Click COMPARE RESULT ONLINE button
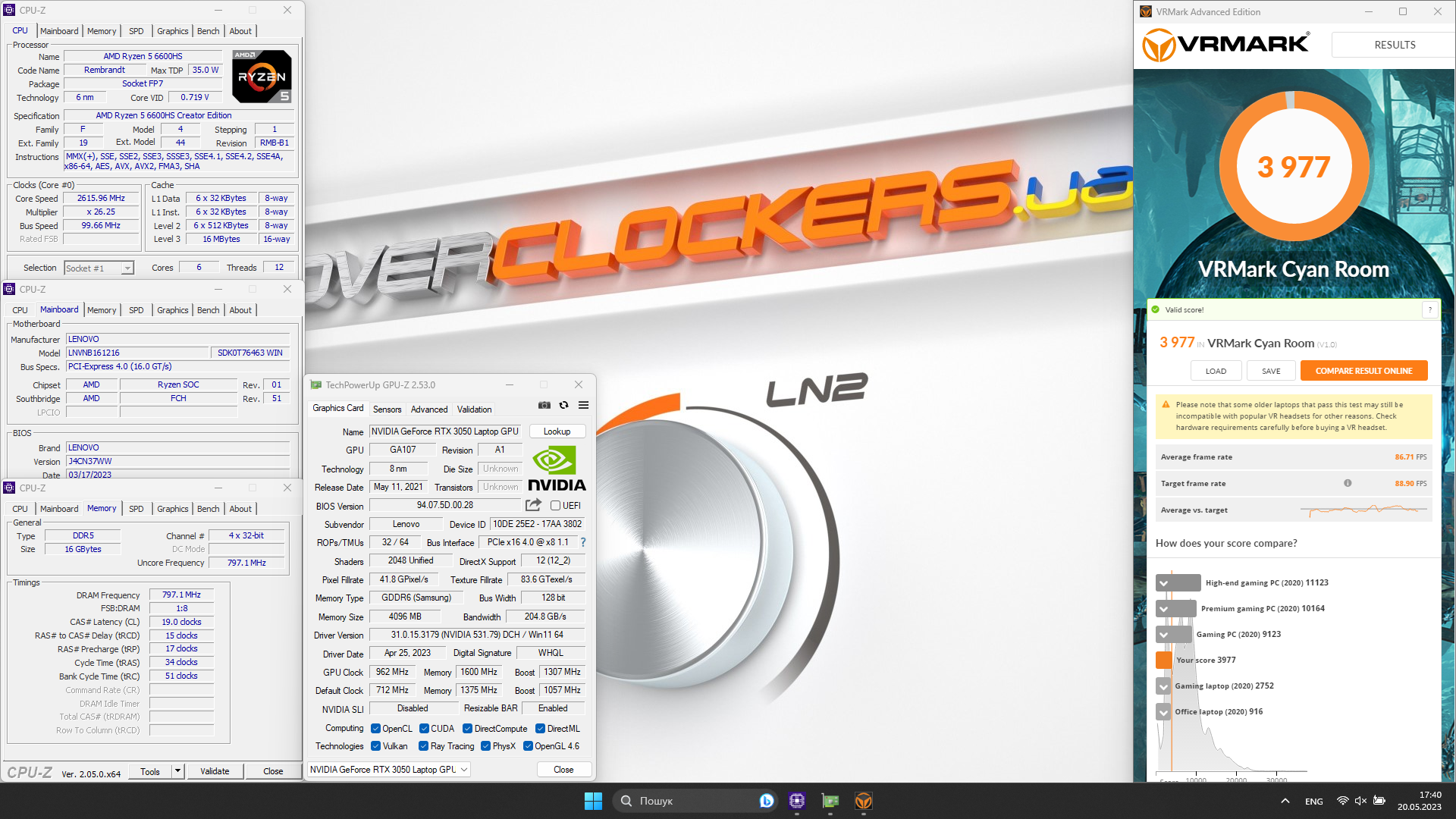 (1363, 371)
